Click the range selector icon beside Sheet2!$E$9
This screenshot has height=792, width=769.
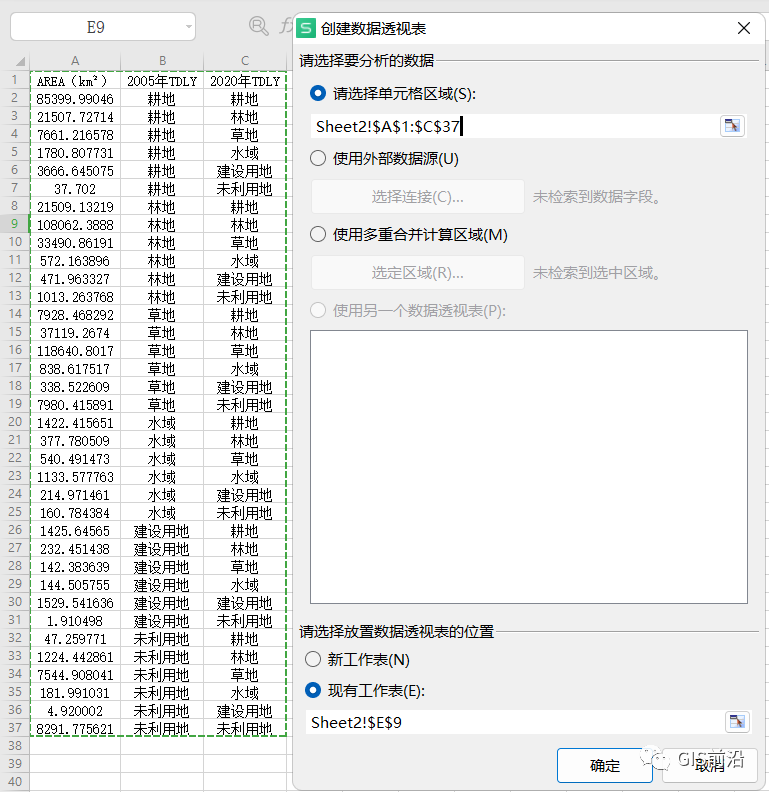[x=737, y=722]
